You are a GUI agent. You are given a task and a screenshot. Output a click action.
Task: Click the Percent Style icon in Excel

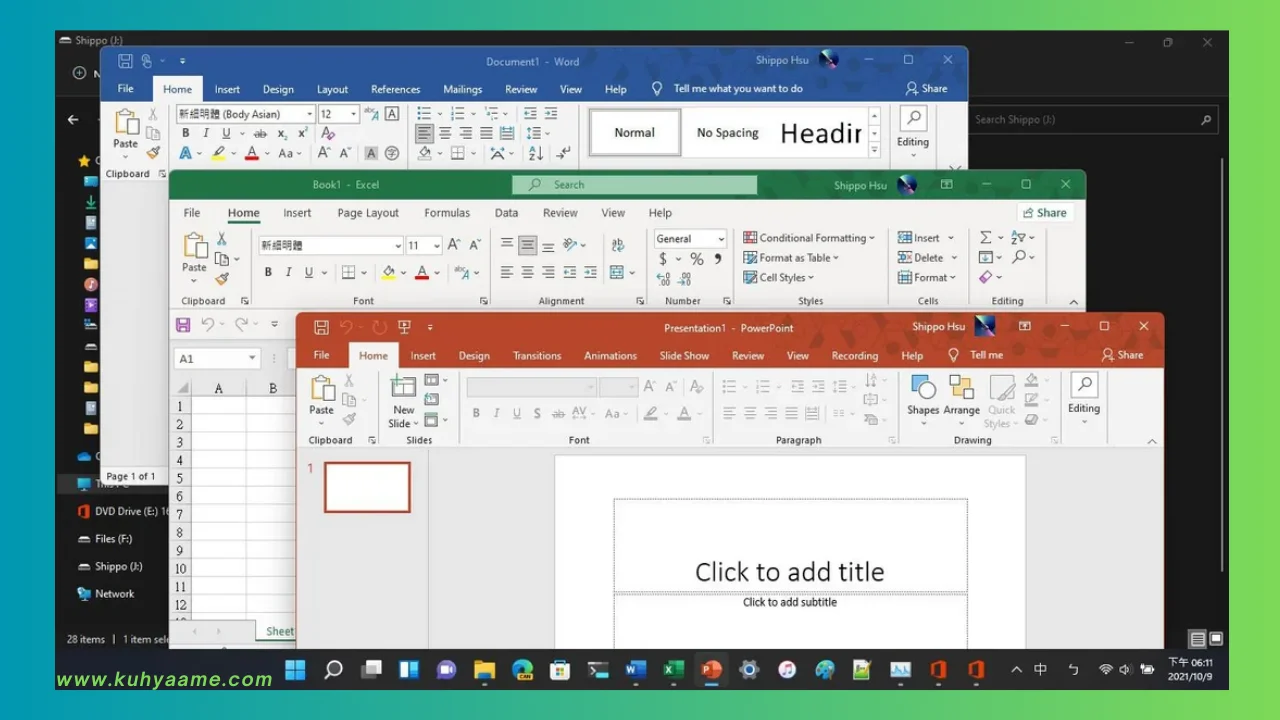[697, 260]
